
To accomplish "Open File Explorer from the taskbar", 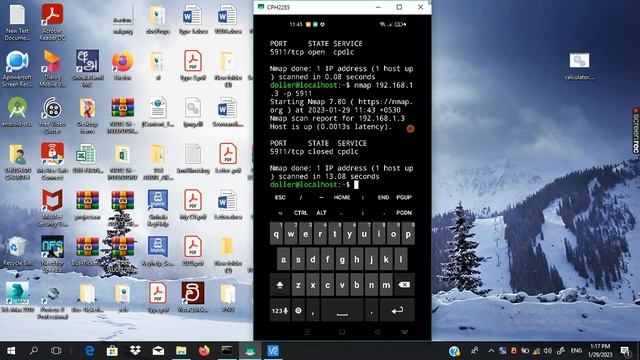I will (181, 351).
